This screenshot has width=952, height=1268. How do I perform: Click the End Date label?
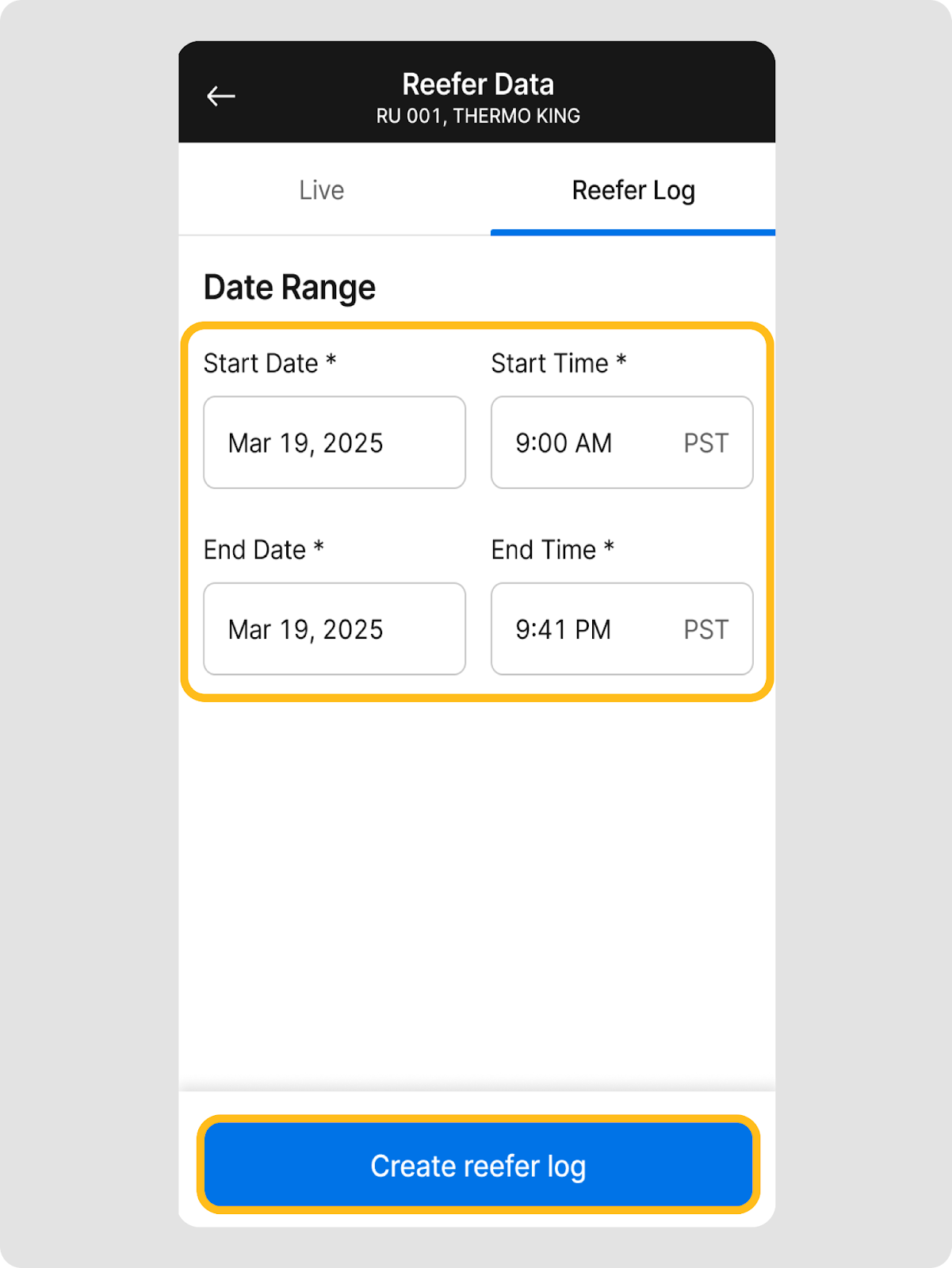click(254, 550)
